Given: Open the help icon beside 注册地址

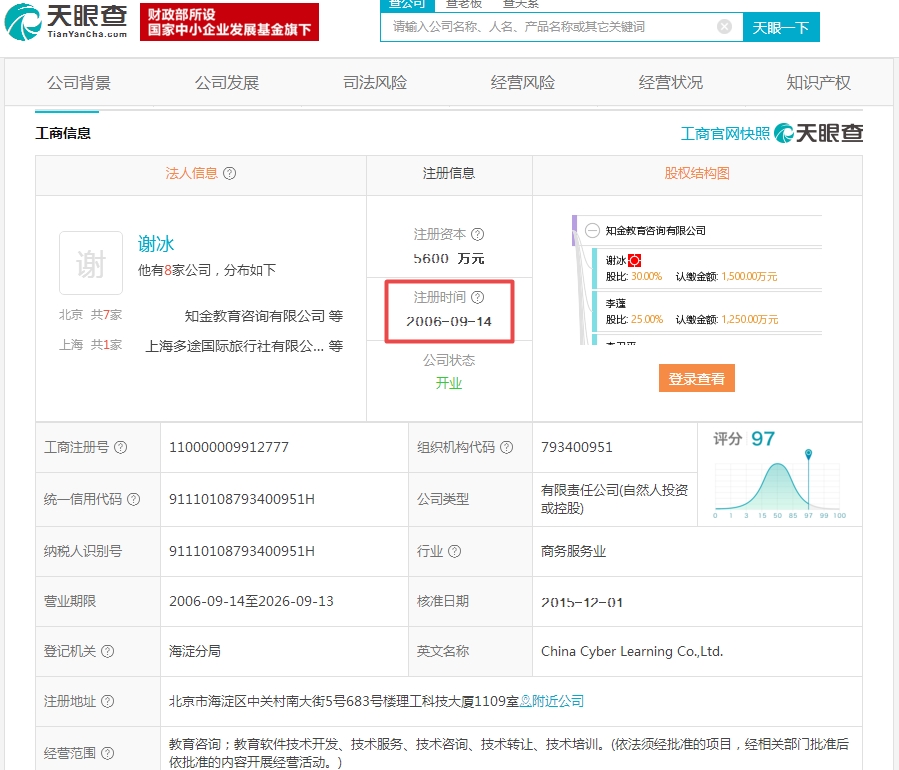Looking at the screenshot, I should pos(108,701).
